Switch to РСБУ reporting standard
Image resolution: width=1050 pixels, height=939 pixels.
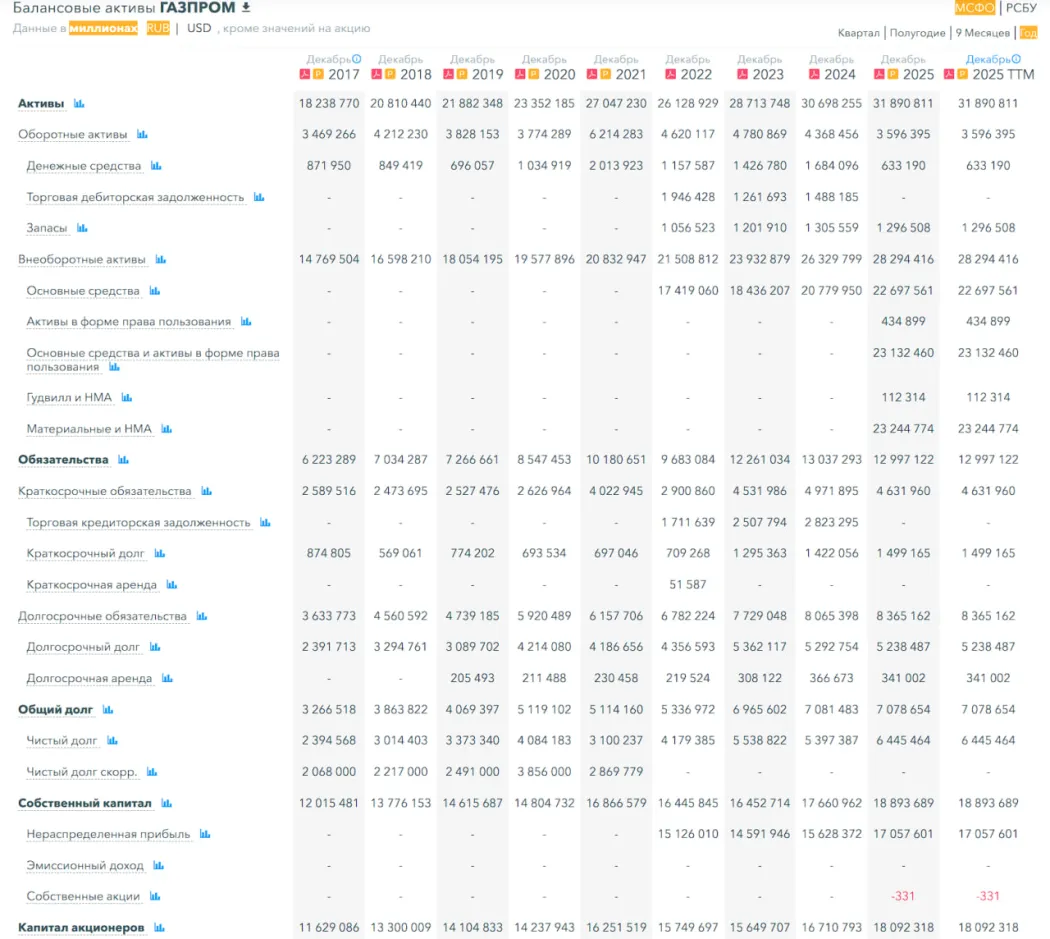1021,7
